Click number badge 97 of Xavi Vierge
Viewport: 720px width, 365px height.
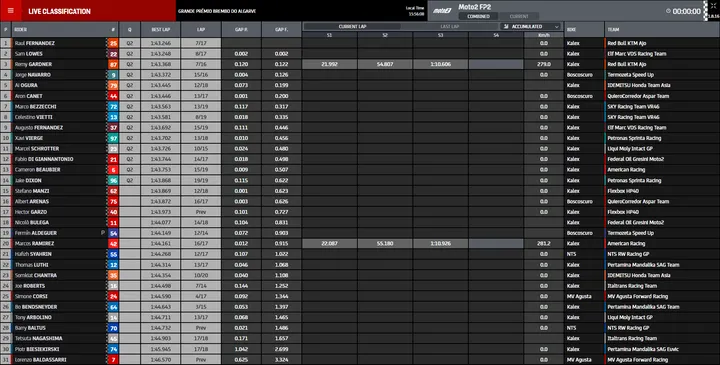tap(113, 138)
